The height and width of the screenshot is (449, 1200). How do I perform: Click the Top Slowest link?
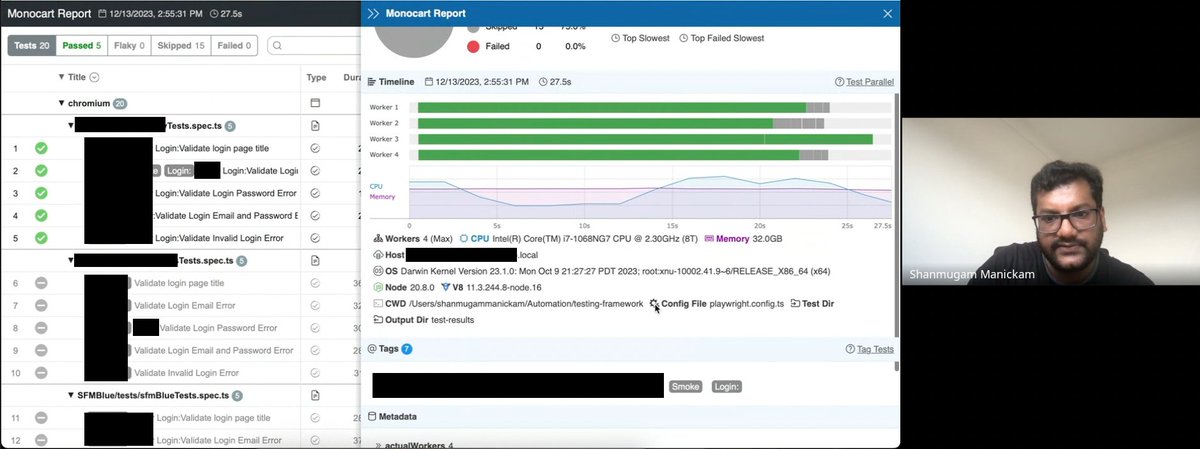click(642, 38)
